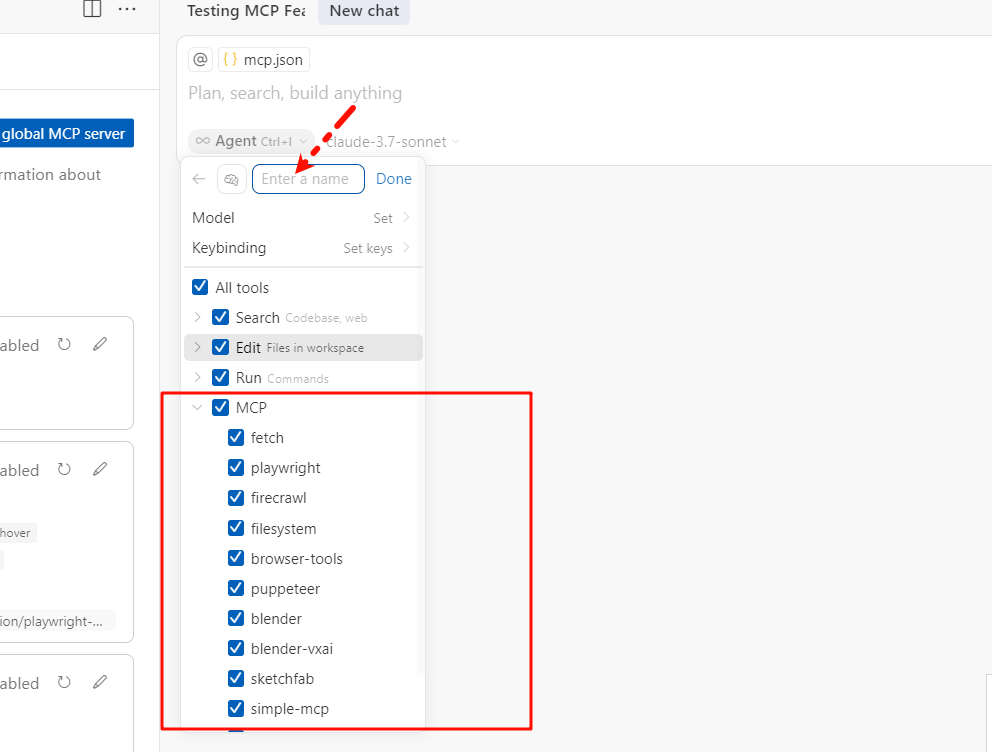Click refresh icon on second MCP server card
Viewport: 992px width, 752px height.
tap(64, 469)
